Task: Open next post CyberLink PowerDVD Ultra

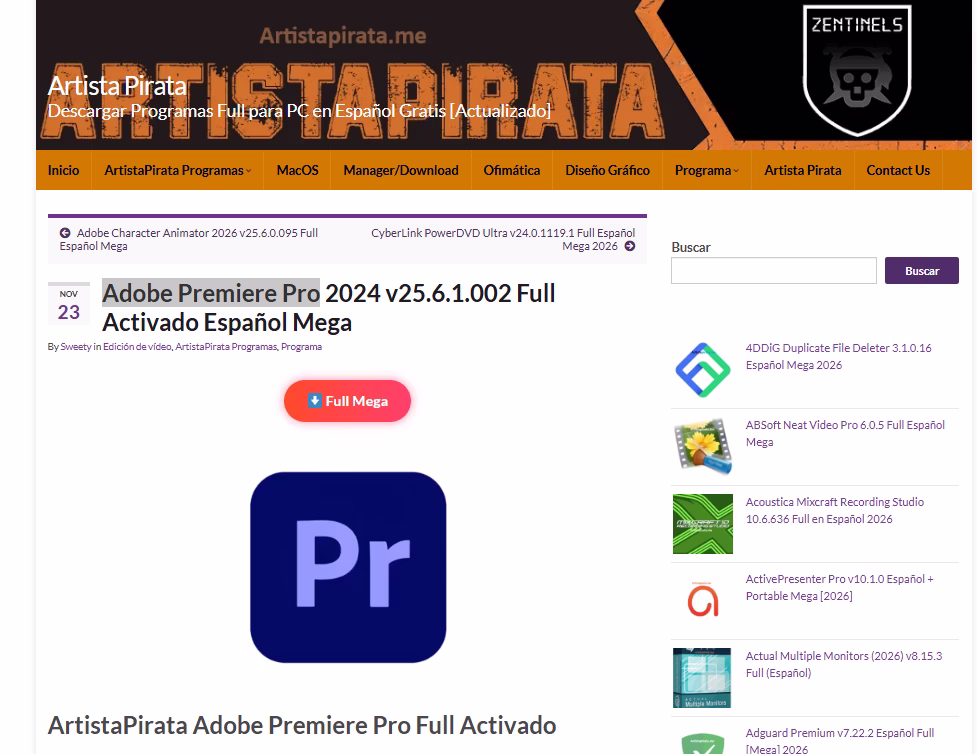Action: [503, 239]
